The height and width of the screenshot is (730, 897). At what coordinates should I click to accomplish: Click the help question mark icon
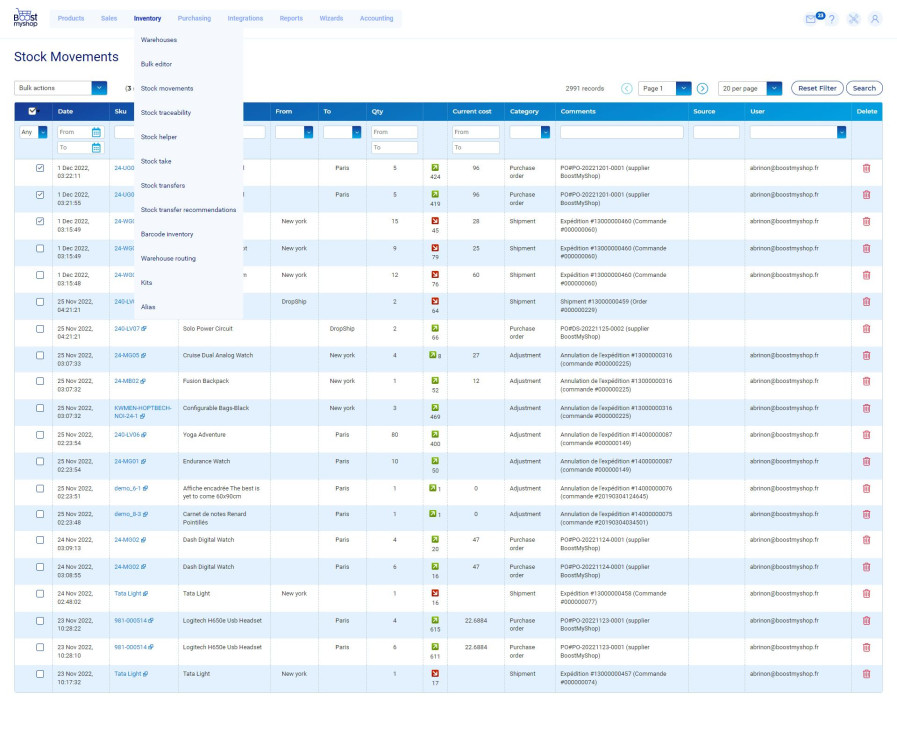click(832, 19)
